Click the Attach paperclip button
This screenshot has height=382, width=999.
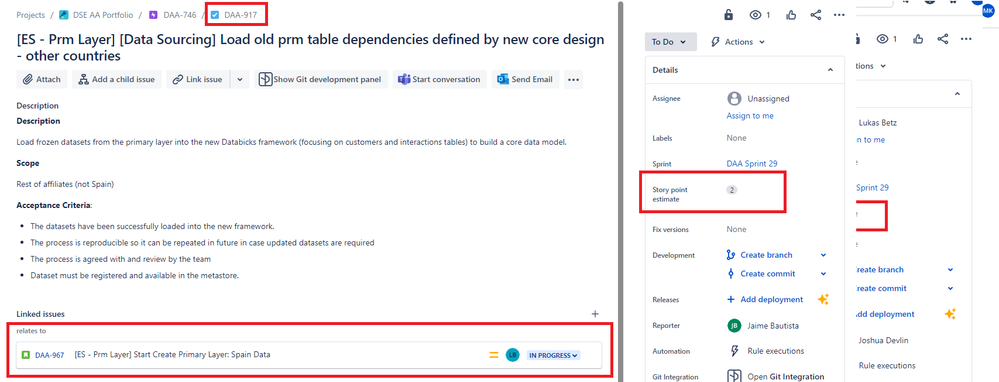(x=41, y=80)
